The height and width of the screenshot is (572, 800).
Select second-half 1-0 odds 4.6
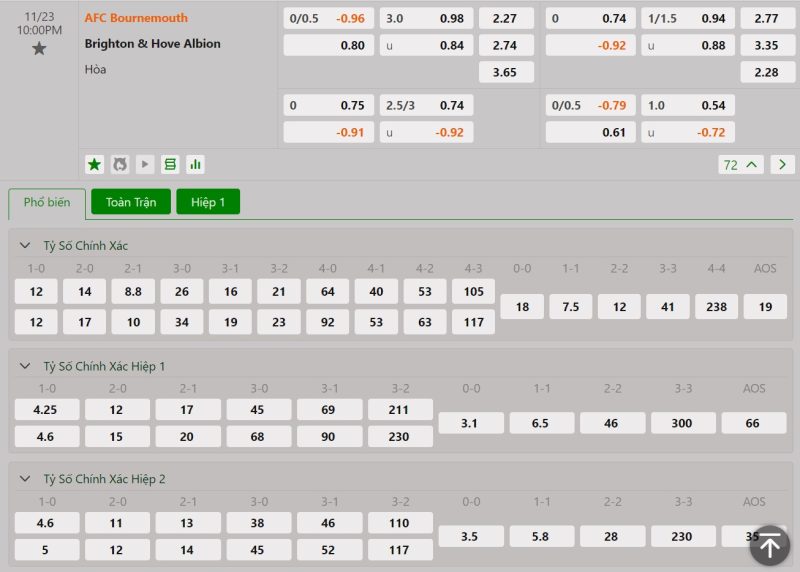tap(47, 523)
